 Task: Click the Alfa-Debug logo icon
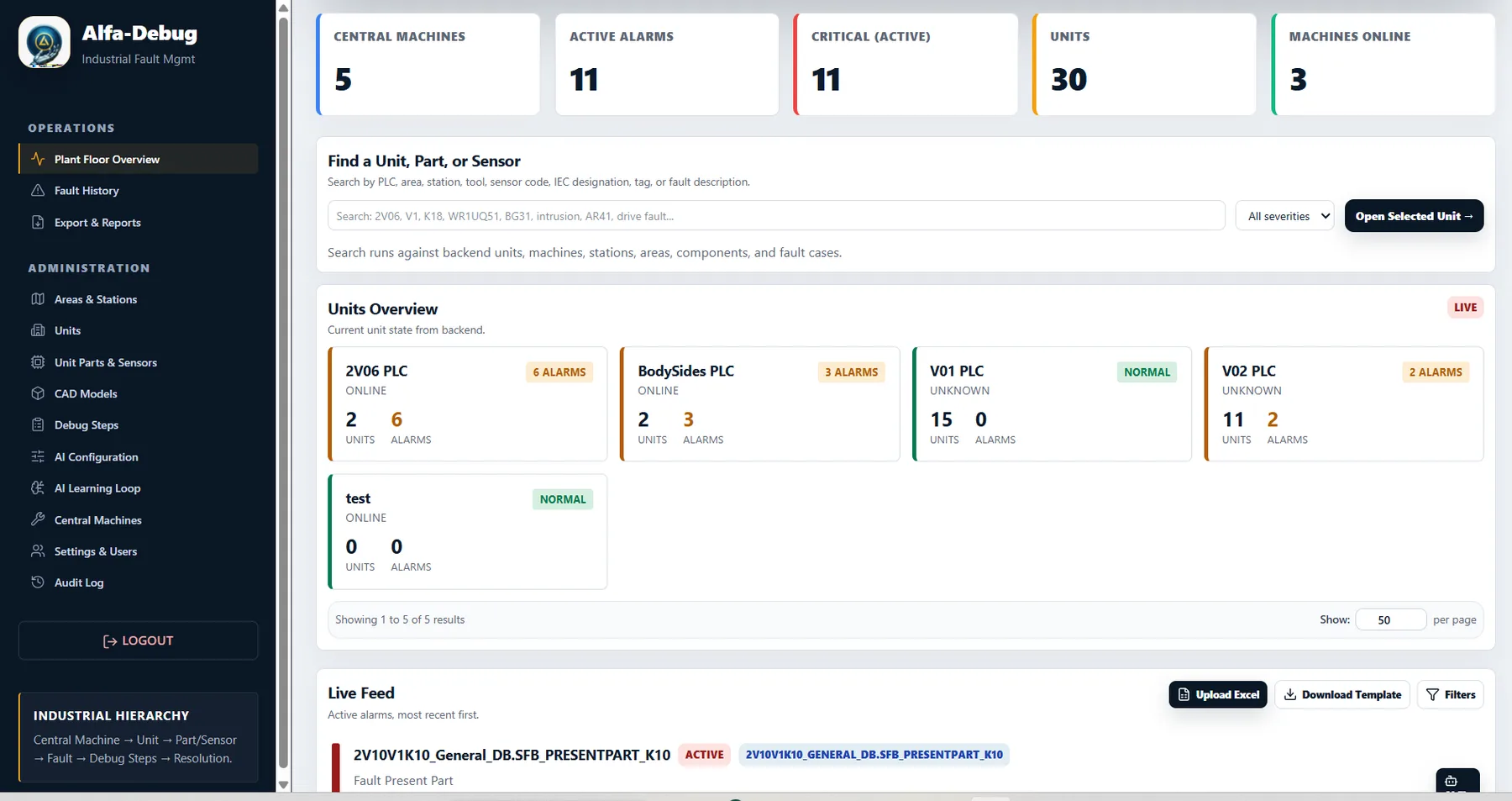(45, 42)
